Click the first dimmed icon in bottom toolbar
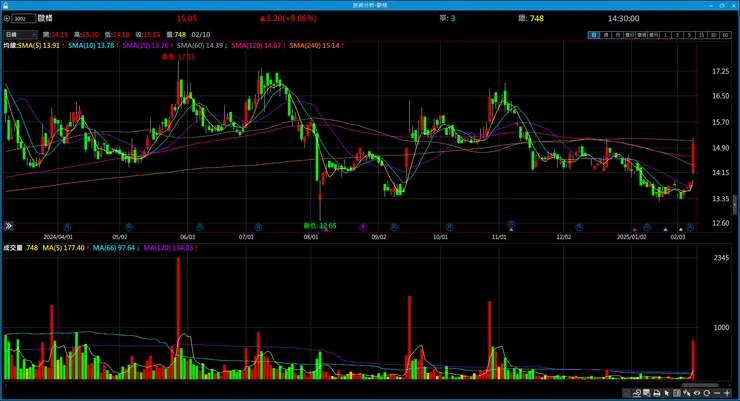Image resolution: width=740 pixels, height=401 pixels. coord(627,393)
